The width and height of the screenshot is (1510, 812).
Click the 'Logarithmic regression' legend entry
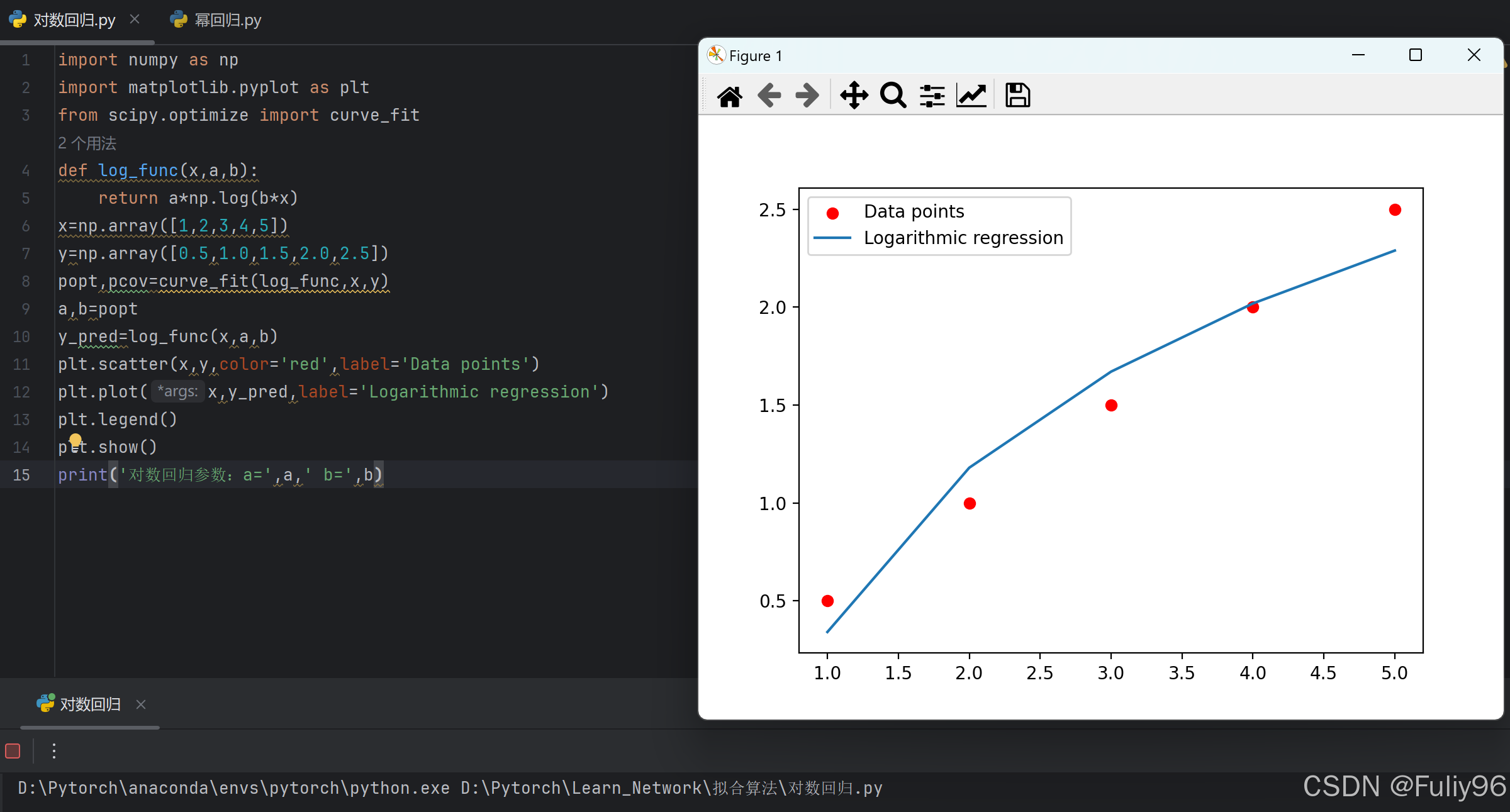click(963, 238)
